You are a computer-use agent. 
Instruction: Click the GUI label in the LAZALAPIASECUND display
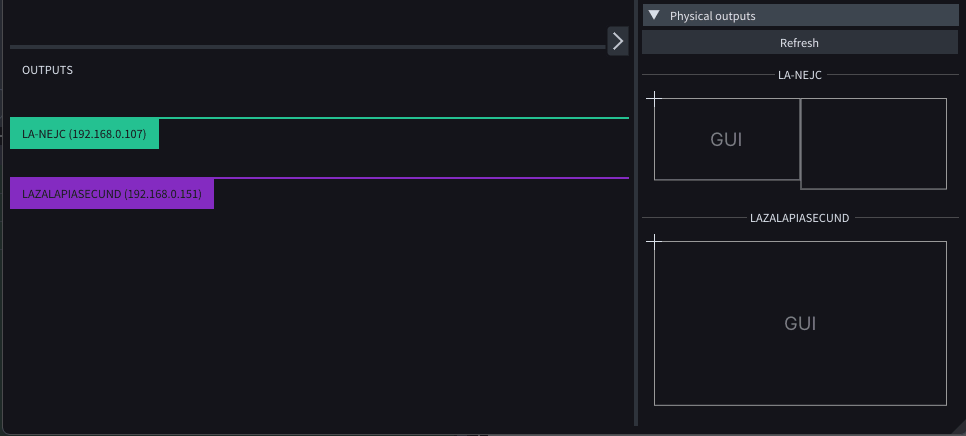pyautogui.click(x=800, y=323)
